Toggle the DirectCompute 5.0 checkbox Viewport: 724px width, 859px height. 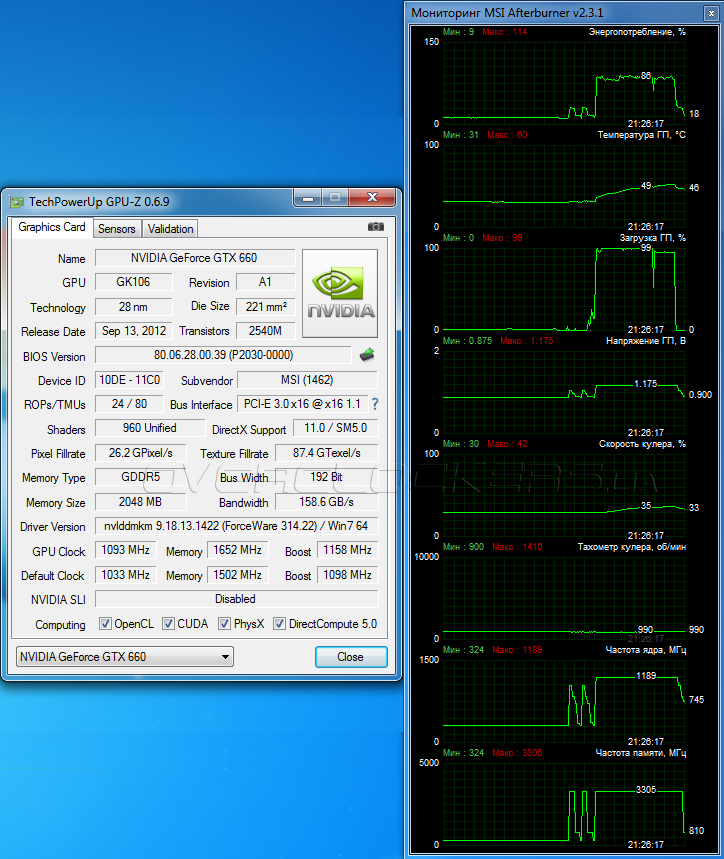[x=279, y=623]
